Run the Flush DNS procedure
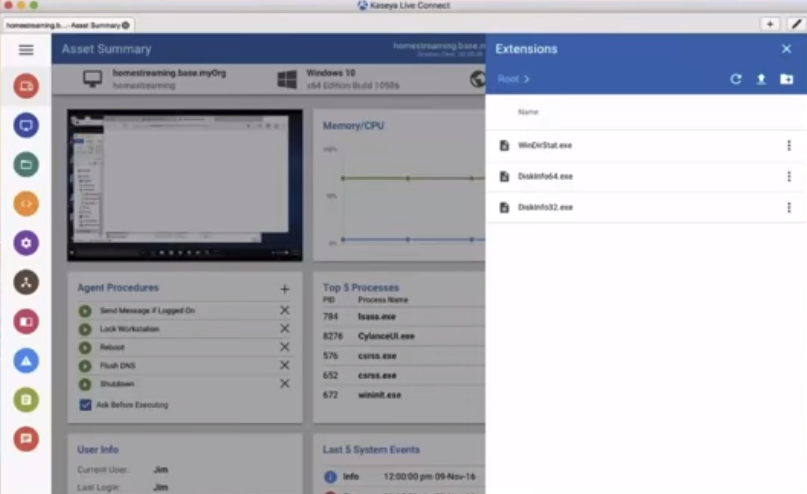807x494 pixels. click(85, 366)
